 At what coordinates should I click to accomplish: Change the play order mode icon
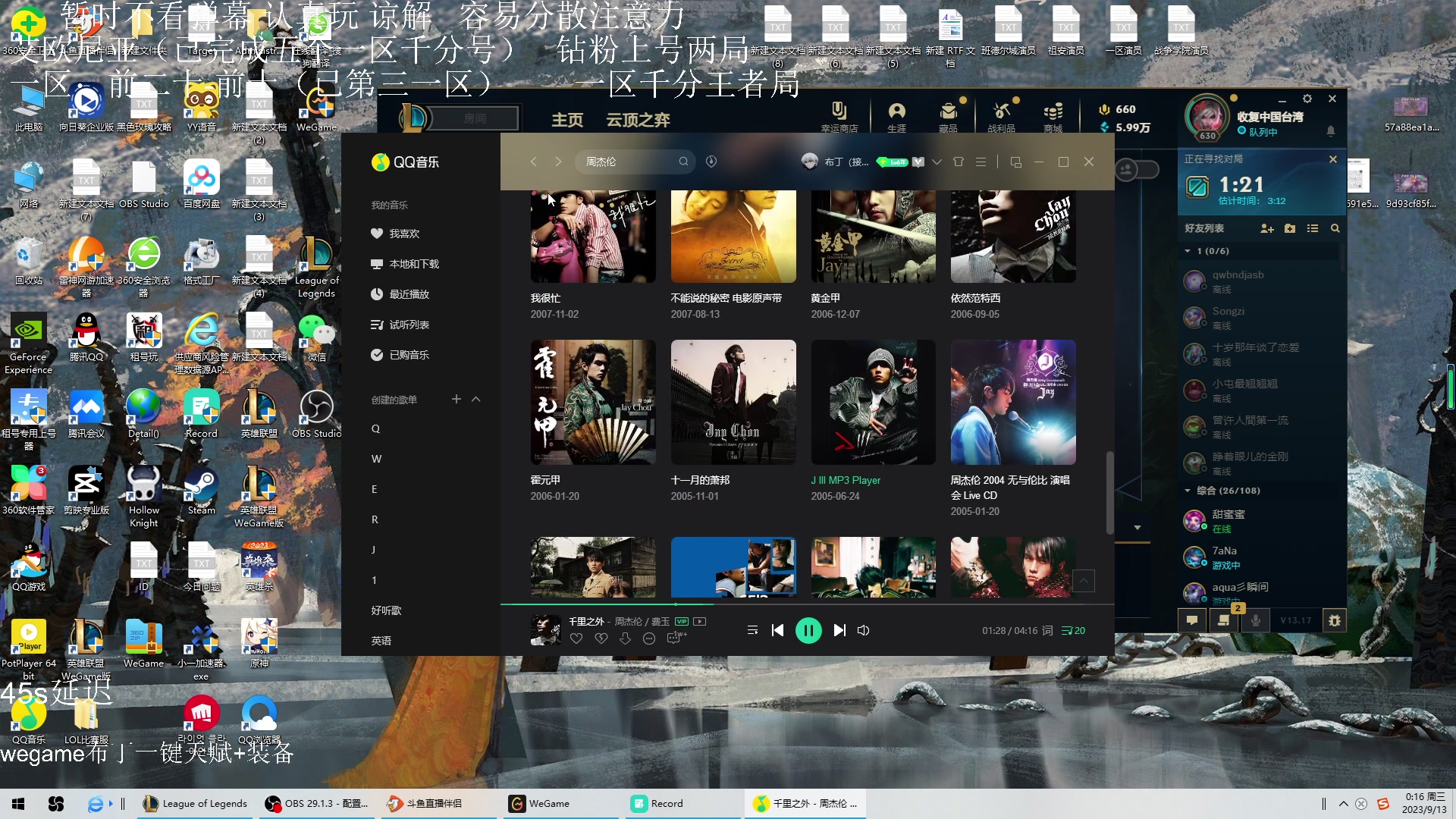752,630
